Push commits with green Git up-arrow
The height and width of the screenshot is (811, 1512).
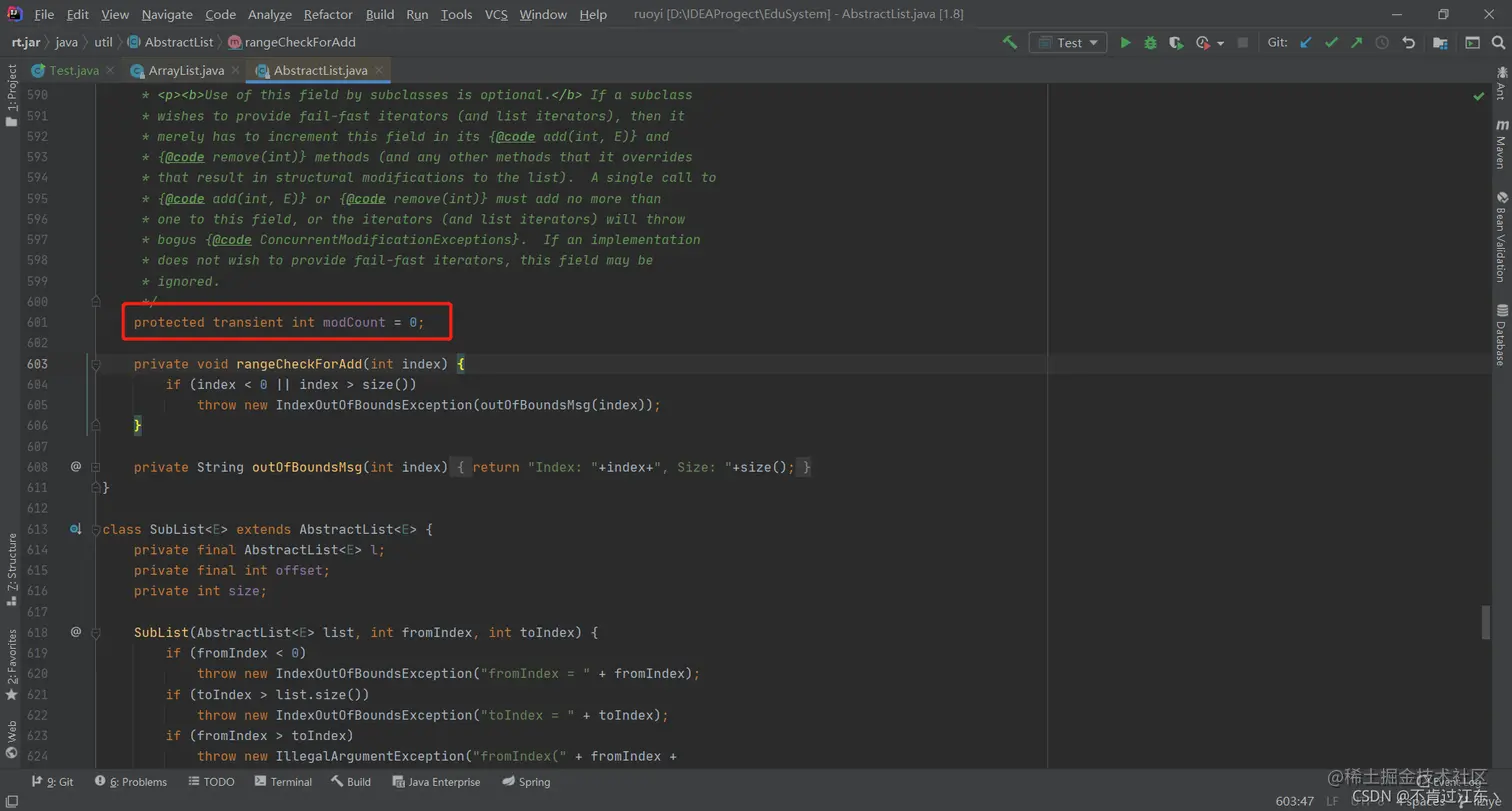click(1356, 43)
